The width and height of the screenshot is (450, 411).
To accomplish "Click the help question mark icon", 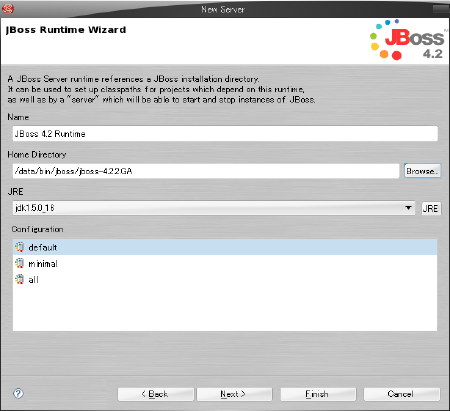I will [18, 393].
